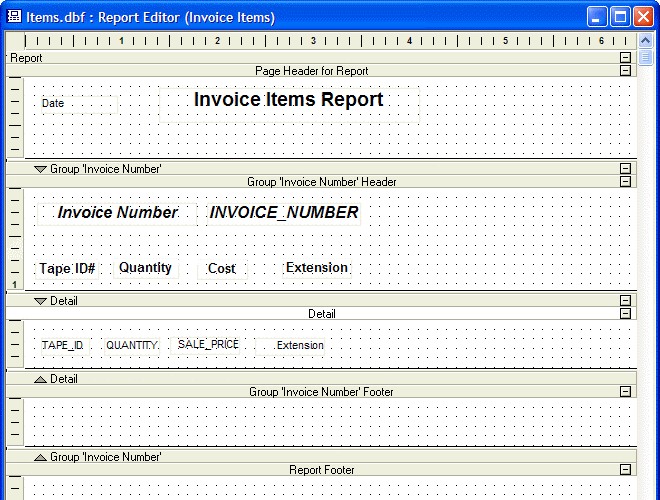Click the up triangle beside closing Group 'Invoice Number'
This screenshot has height=500, width=660.
point(40,457)
